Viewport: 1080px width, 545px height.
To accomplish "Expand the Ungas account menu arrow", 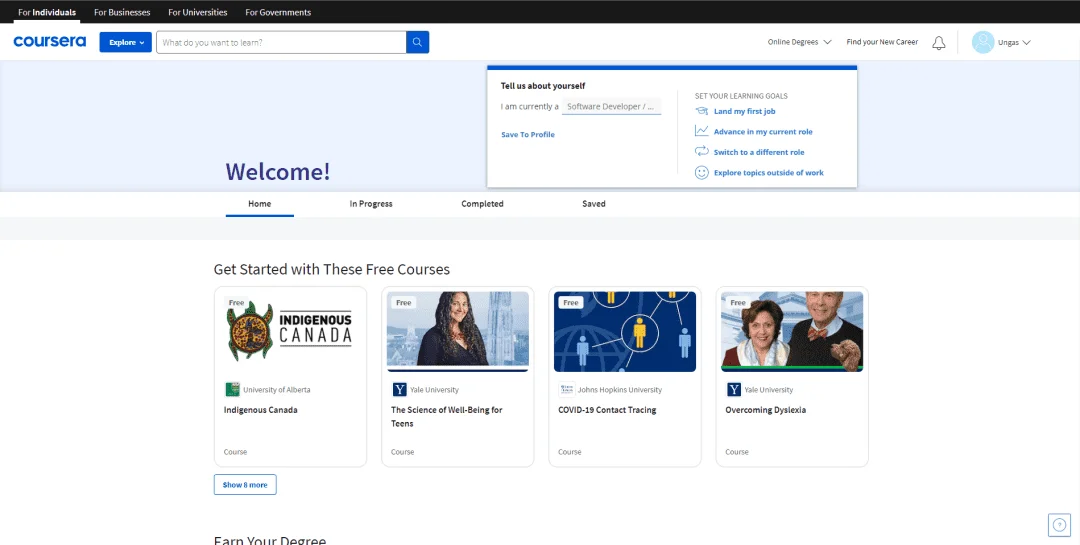I will coord(1026,43).
